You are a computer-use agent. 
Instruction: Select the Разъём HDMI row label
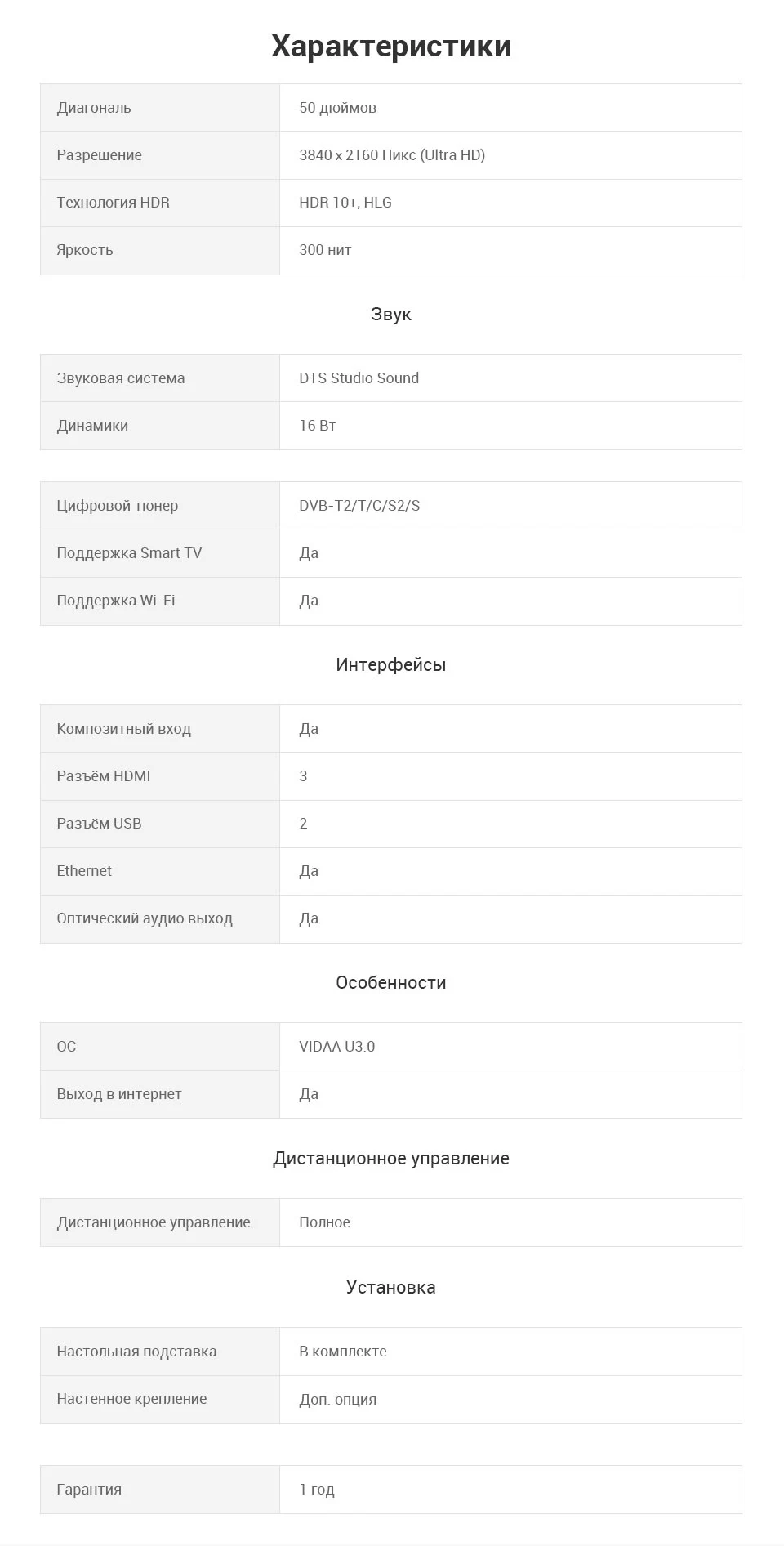[104, 776]
